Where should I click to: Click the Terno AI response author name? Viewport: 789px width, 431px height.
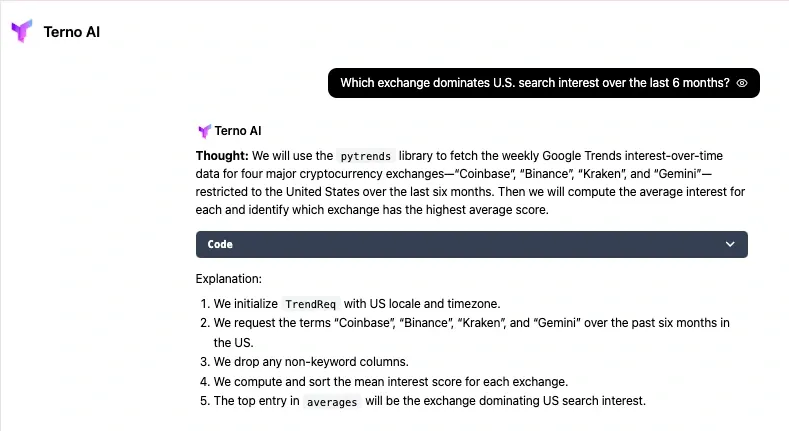pyautogui.click(x=238, y=131)
